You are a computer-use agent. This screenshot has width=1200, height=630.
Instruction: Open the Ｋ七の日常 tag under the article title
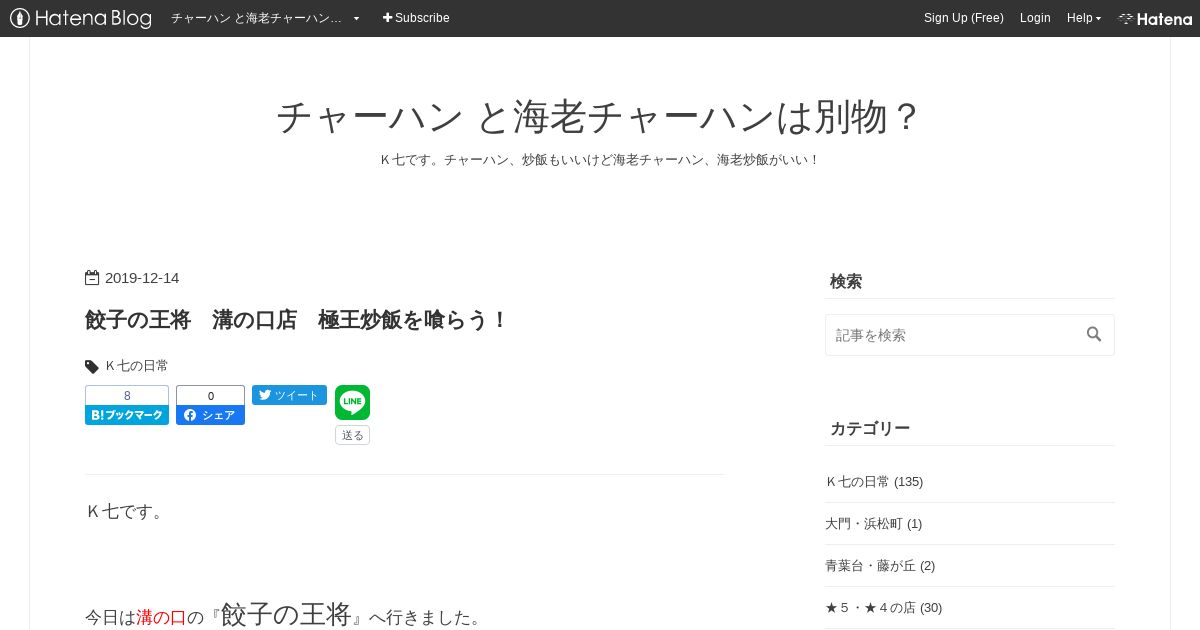tap(137, 366)
